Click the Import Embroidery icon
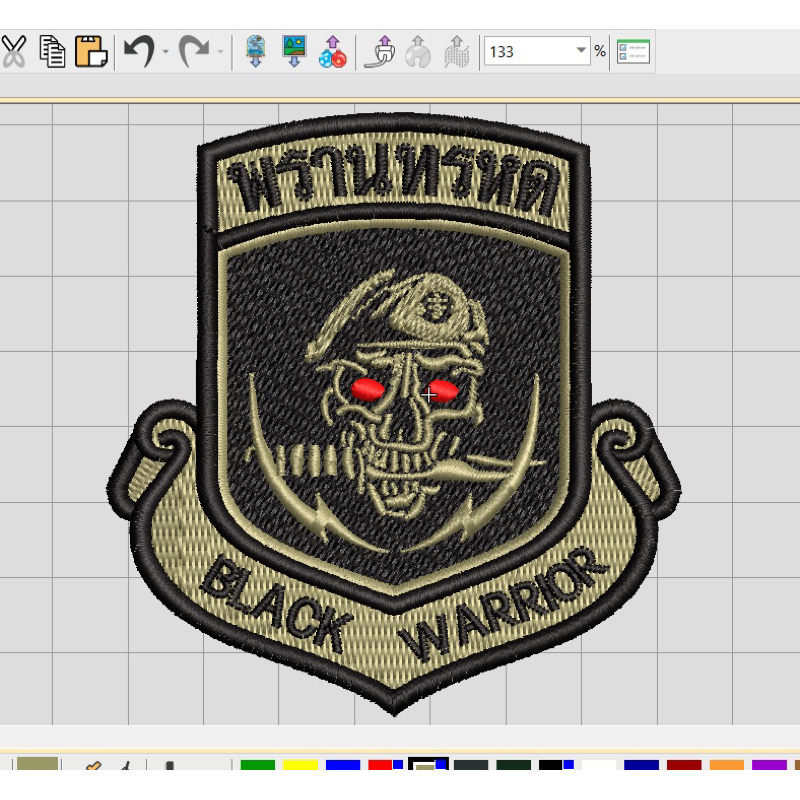 point(256,51)
